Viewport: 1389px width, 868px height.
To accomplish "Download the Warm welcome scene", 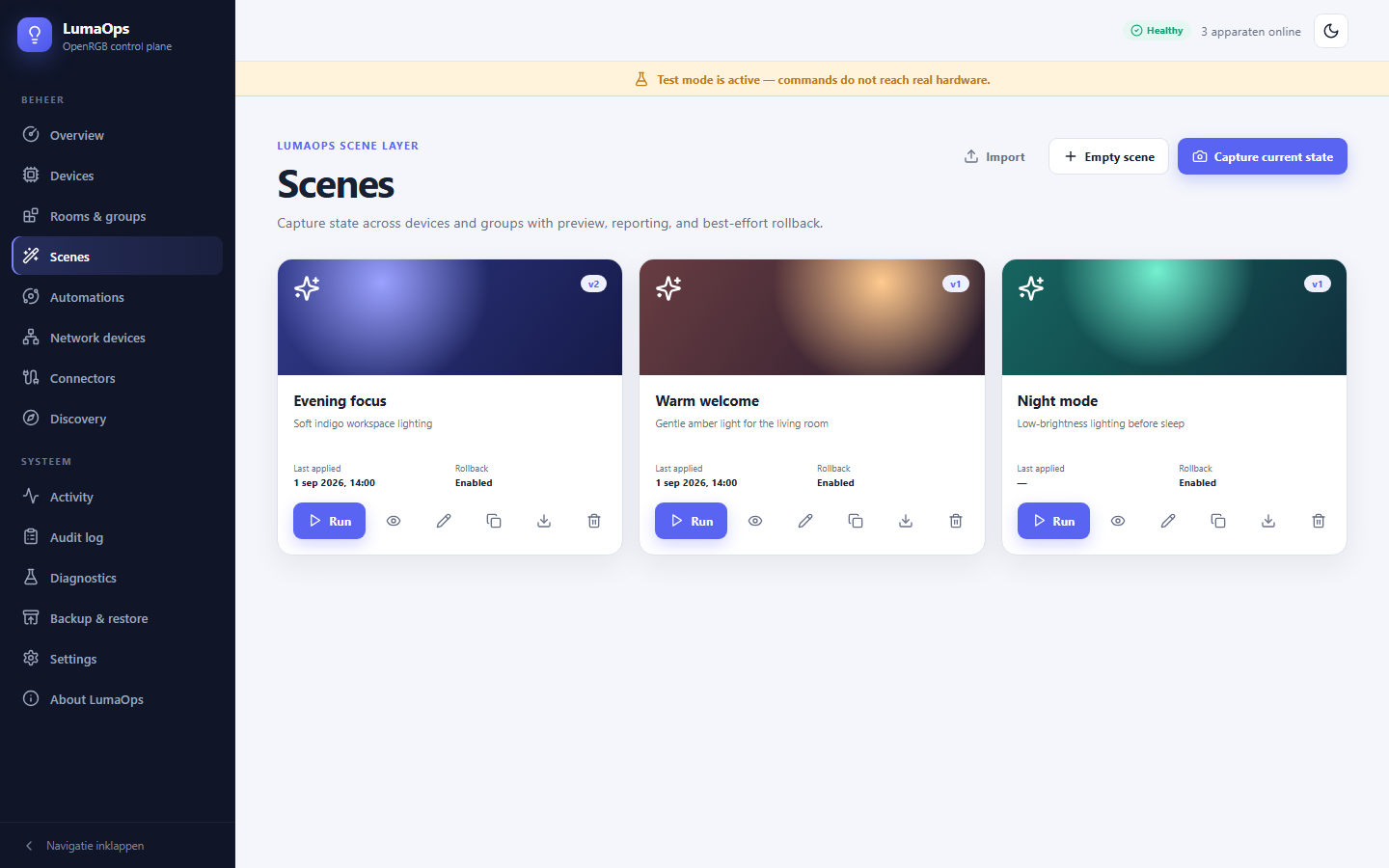I will tap(906, 521).
